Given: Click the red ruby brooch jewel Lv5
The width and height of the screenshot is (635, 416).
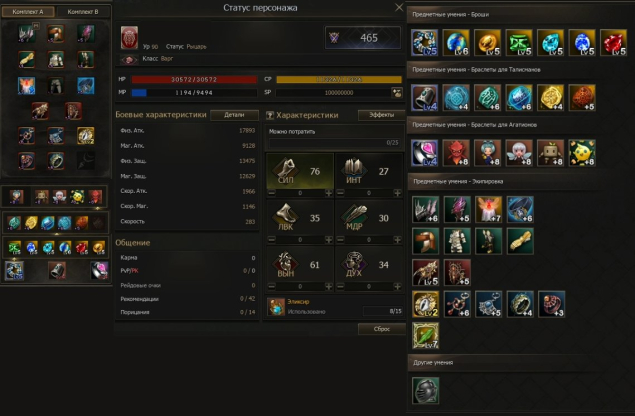Looking at the screenshot, I should (613, 42).
